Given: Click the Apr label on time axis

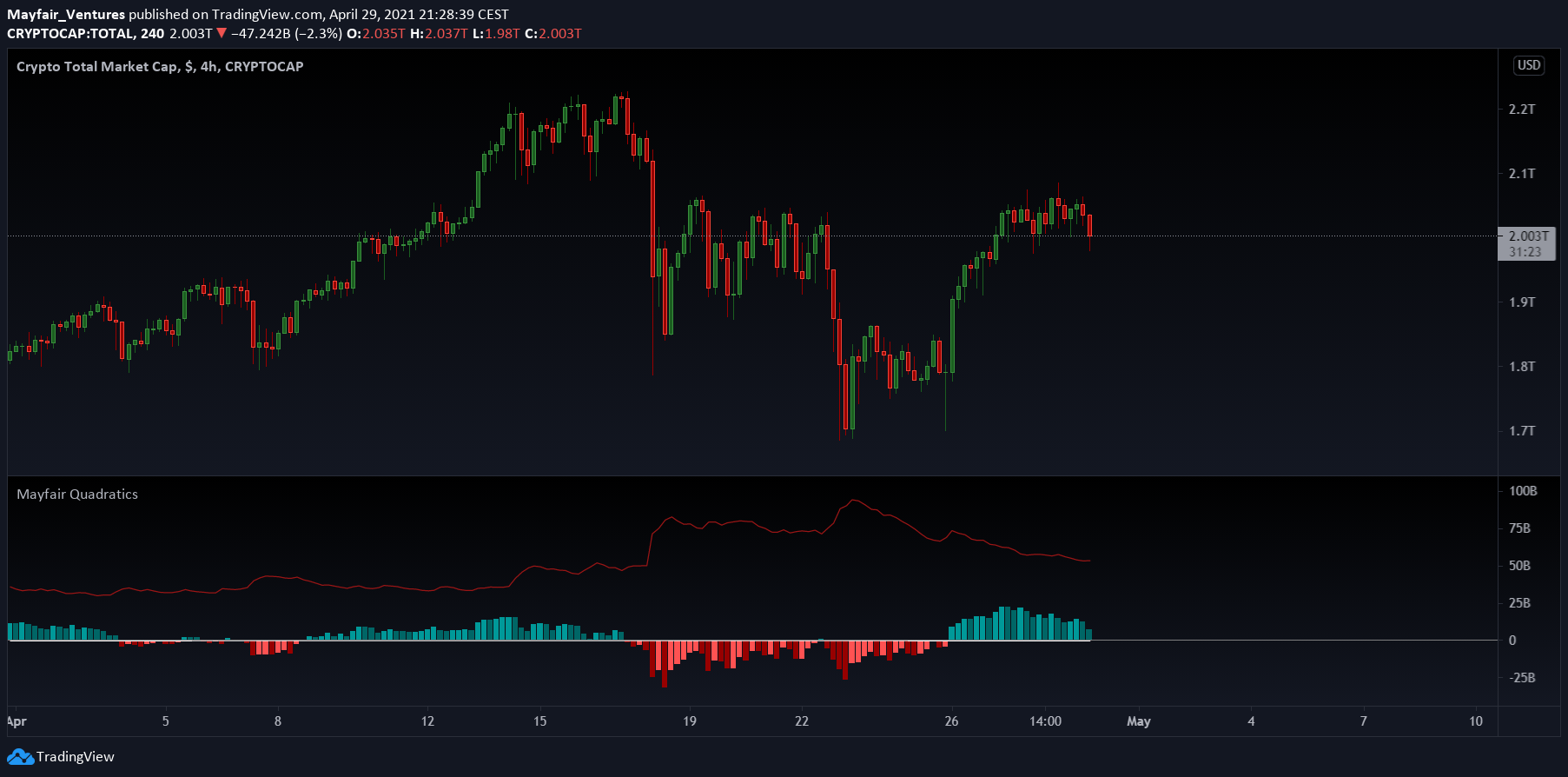Looking at the screenshot, I should [x=17, y=721].
